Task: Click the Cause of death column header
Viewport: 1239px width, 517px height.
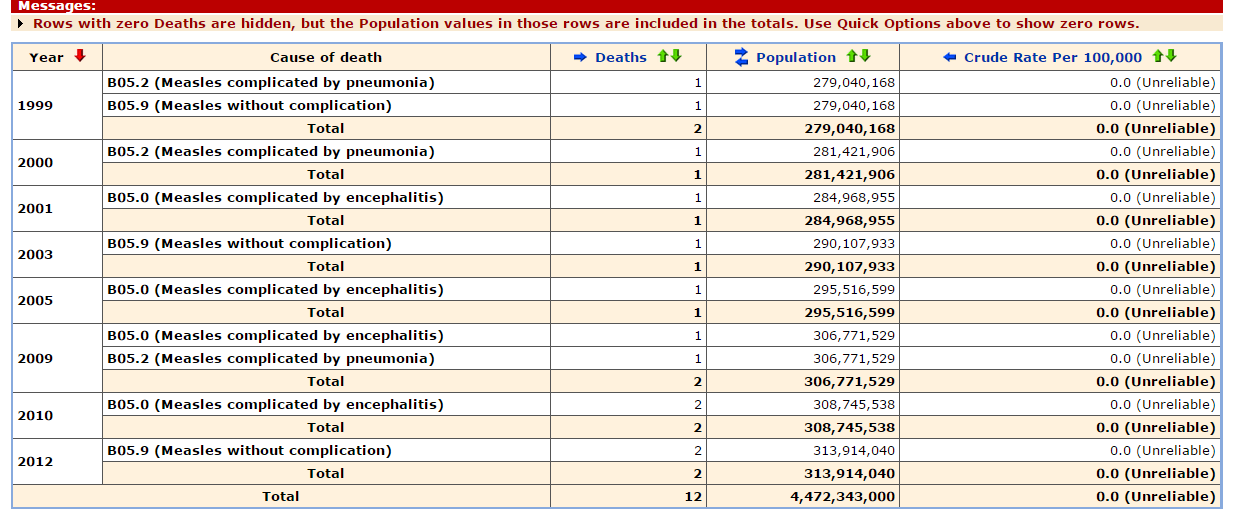Action: [x=326, y=57]
